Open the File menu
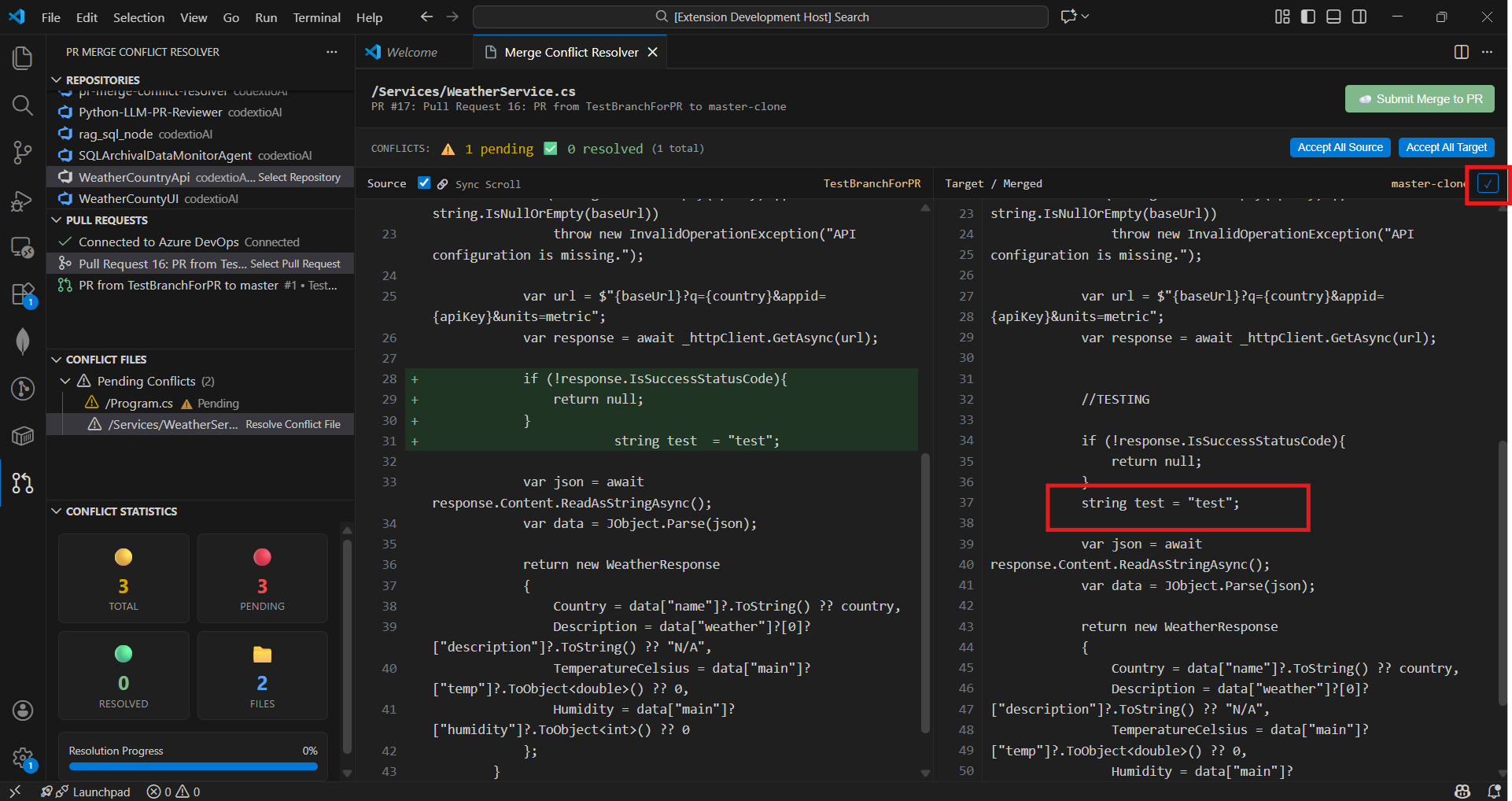 [x=50, y=17]
